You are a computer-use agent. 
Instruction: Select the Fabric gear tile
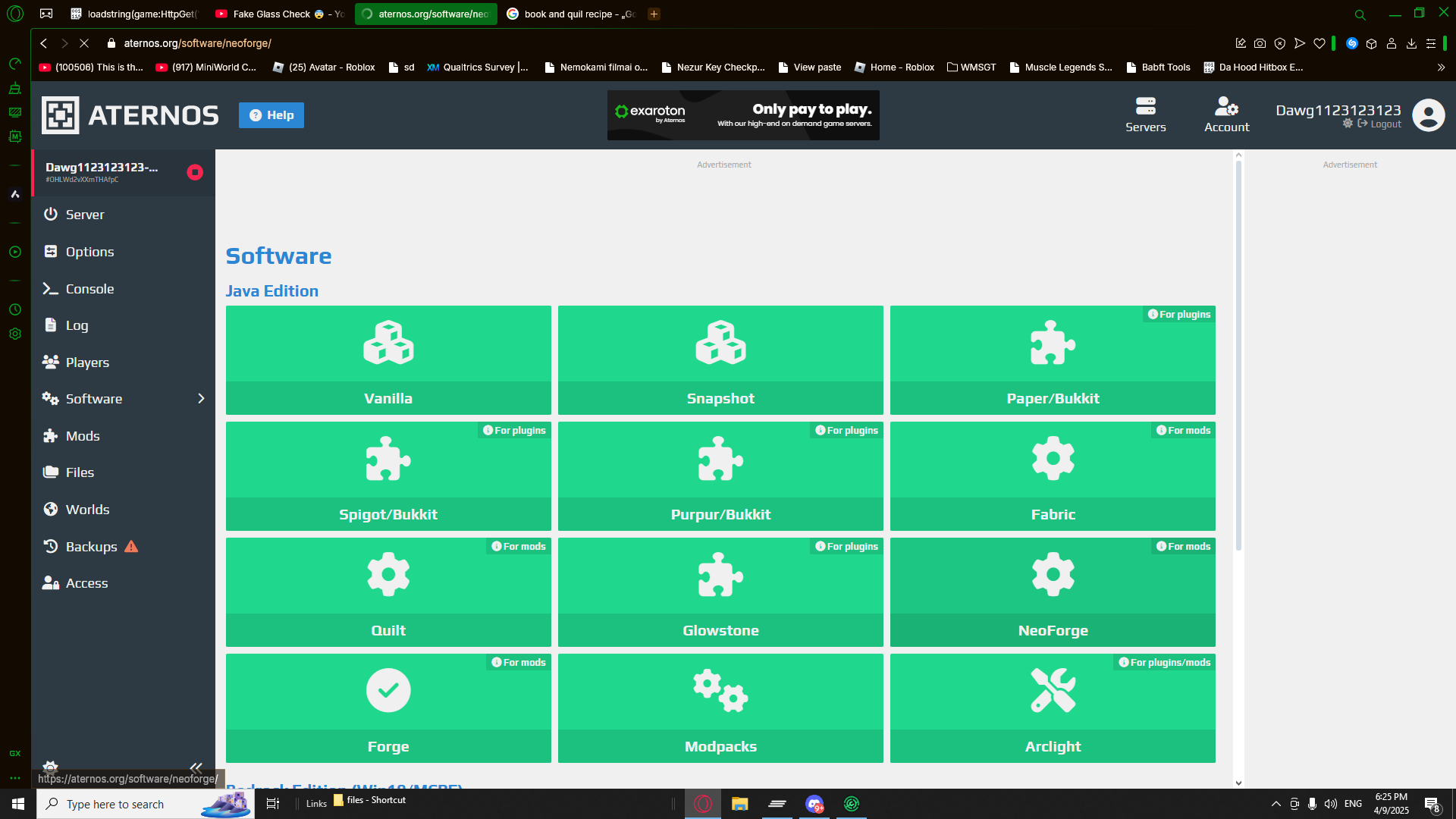click(1053, 476)
